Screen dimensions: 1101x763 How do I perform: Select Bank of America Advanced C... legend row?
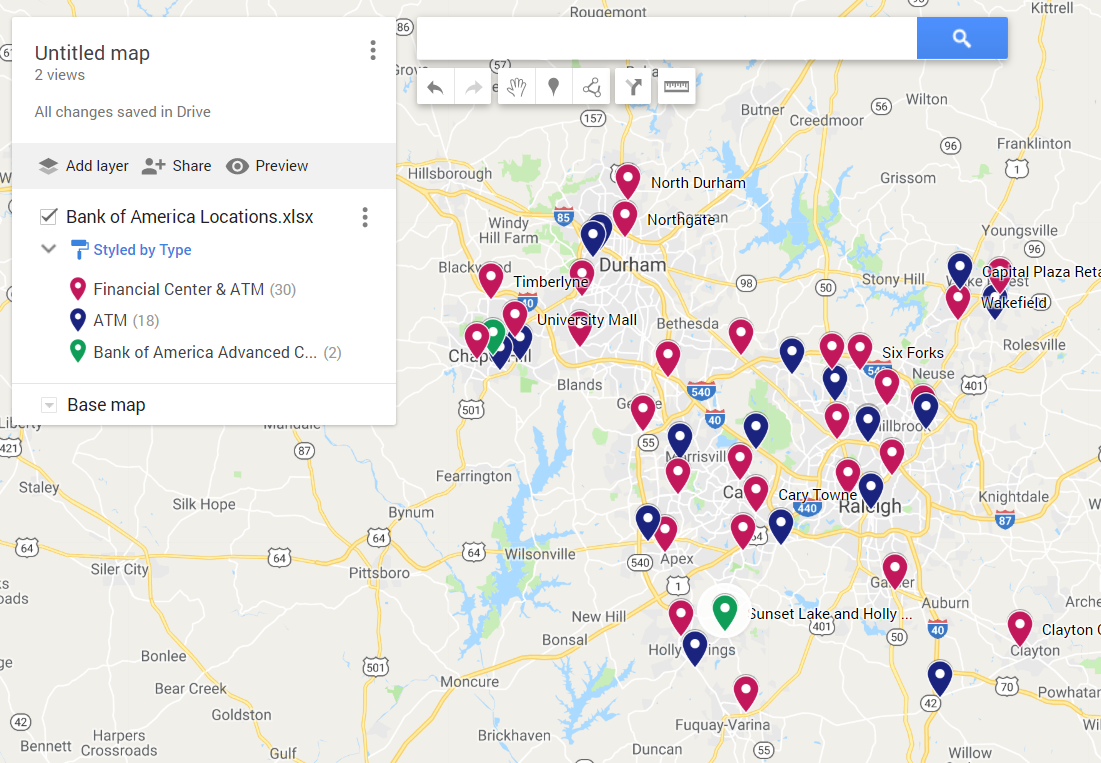(x=204, y=352)
